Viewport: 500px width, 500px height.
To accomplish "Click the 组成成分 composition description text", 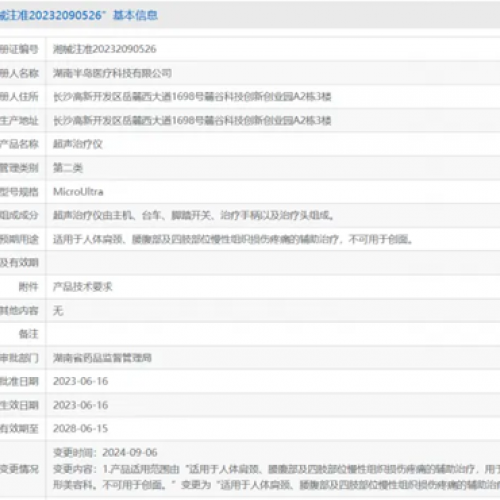I will pyautogui.click(x=193, y=215).
